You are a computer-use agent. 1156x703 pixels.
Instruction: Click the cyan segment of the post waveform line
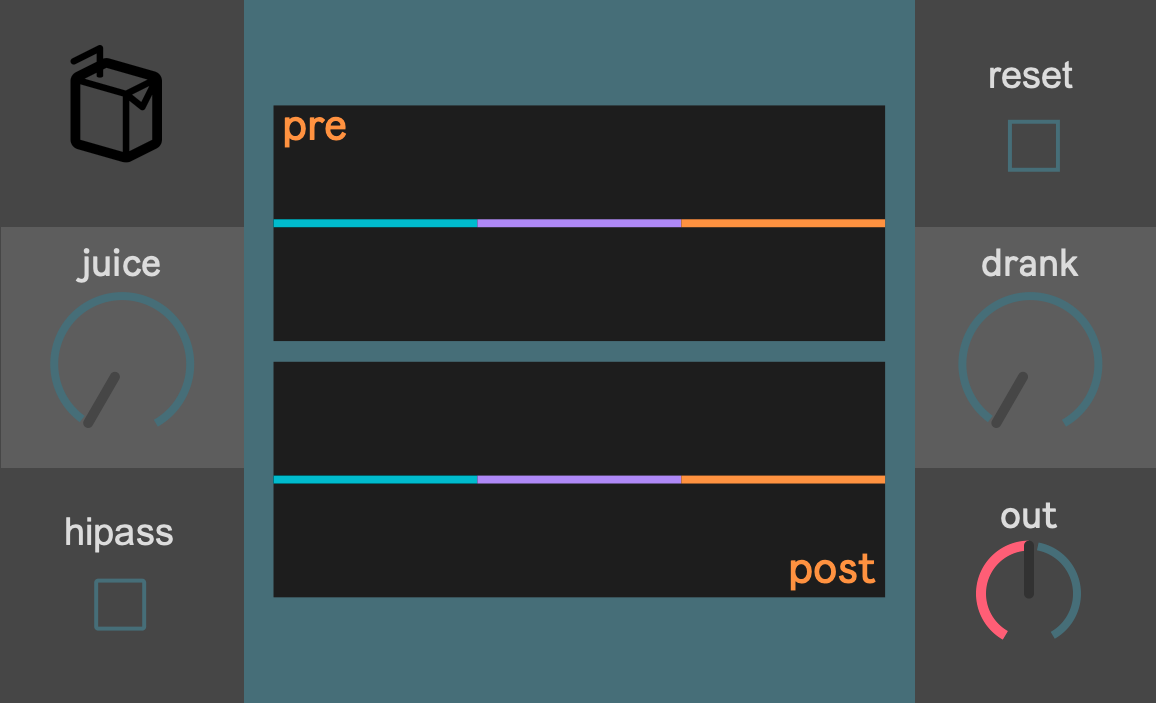[x=375, y=480]
